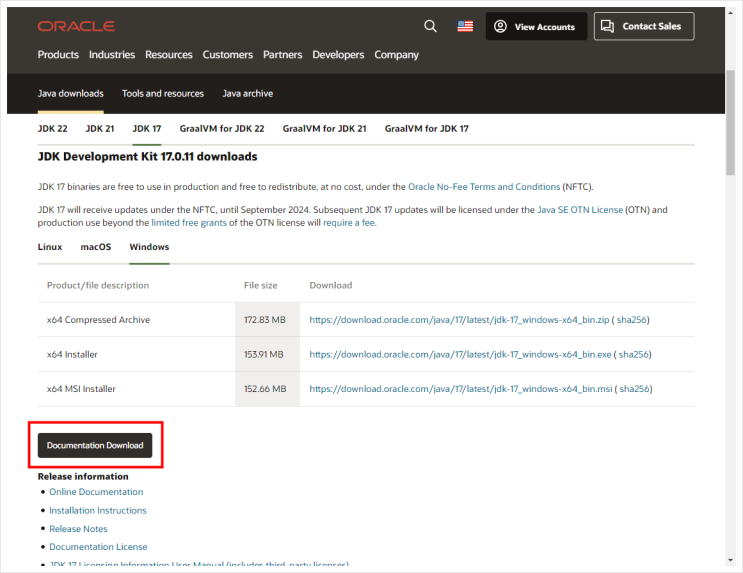Switch to GraalVM for JDK 17 tab

click(x=426, y=128)
